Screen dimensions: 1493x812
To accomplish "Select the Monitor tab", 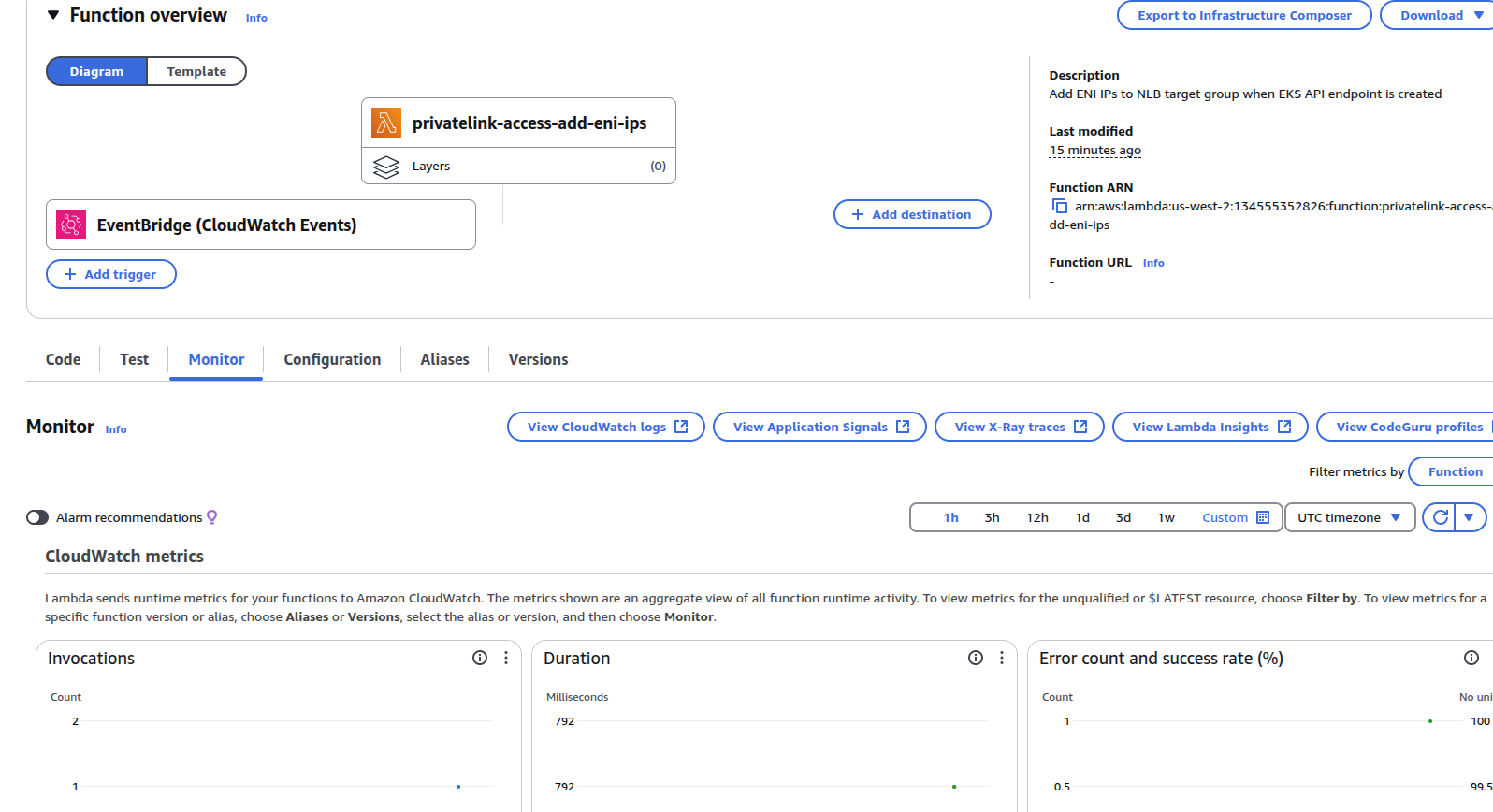I will tap(216, 359).
